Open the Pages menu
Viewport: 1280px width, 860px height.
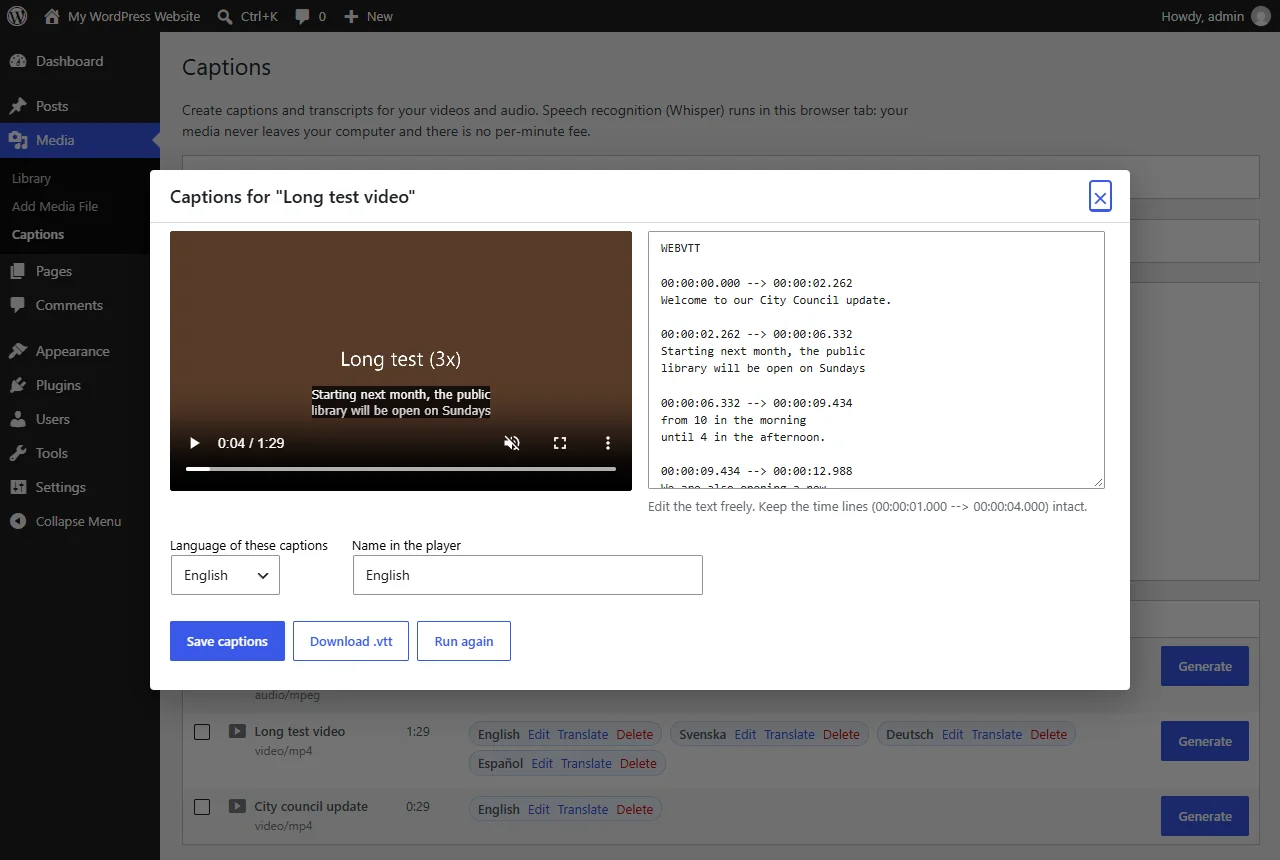click(80, 271)
